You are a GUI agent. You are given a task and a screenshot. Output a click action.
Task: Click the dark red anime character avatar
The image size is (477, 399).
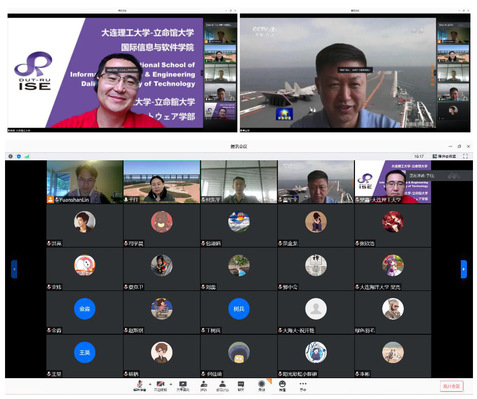393,222
